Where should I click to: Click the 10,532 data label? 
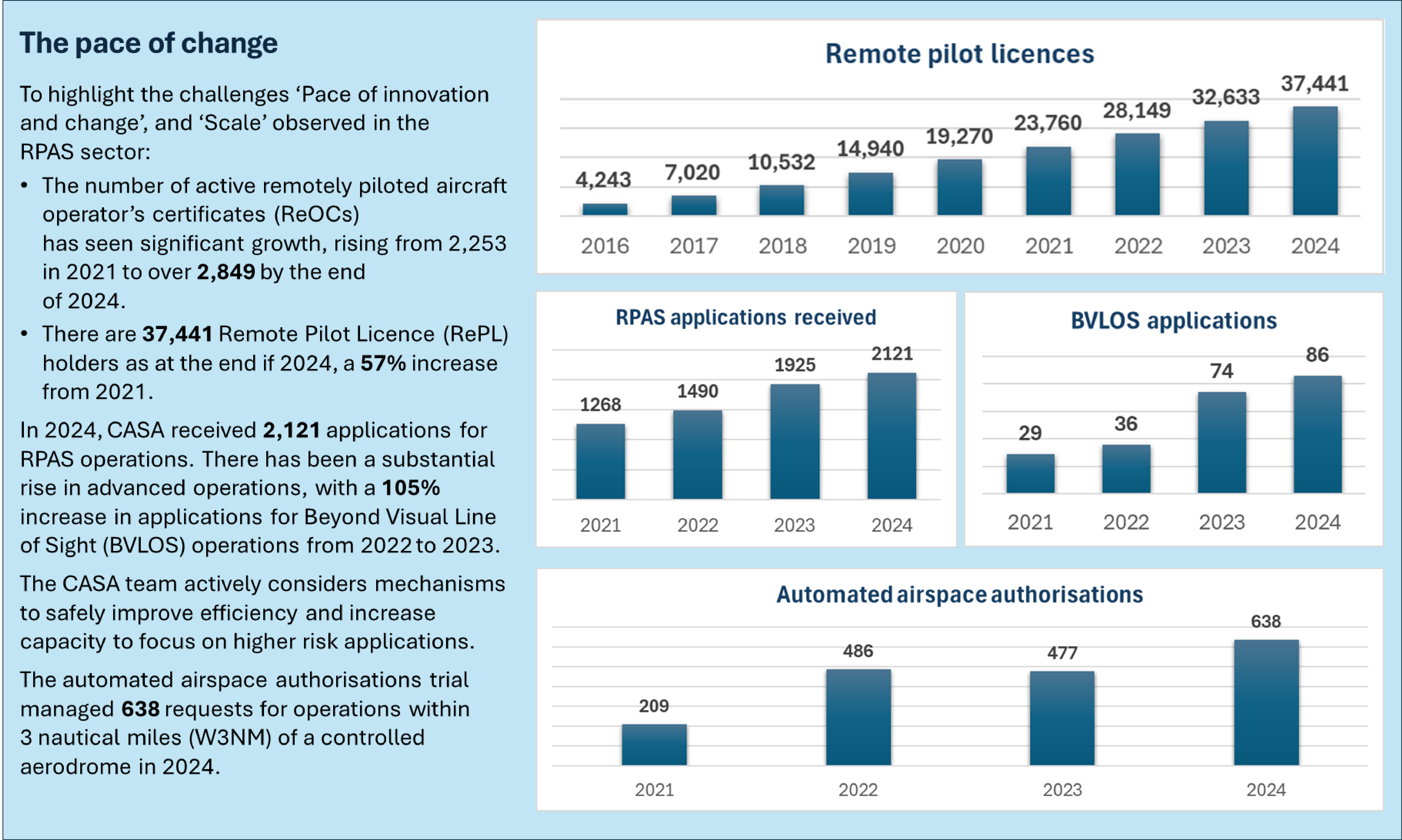(x=781, y=162)
